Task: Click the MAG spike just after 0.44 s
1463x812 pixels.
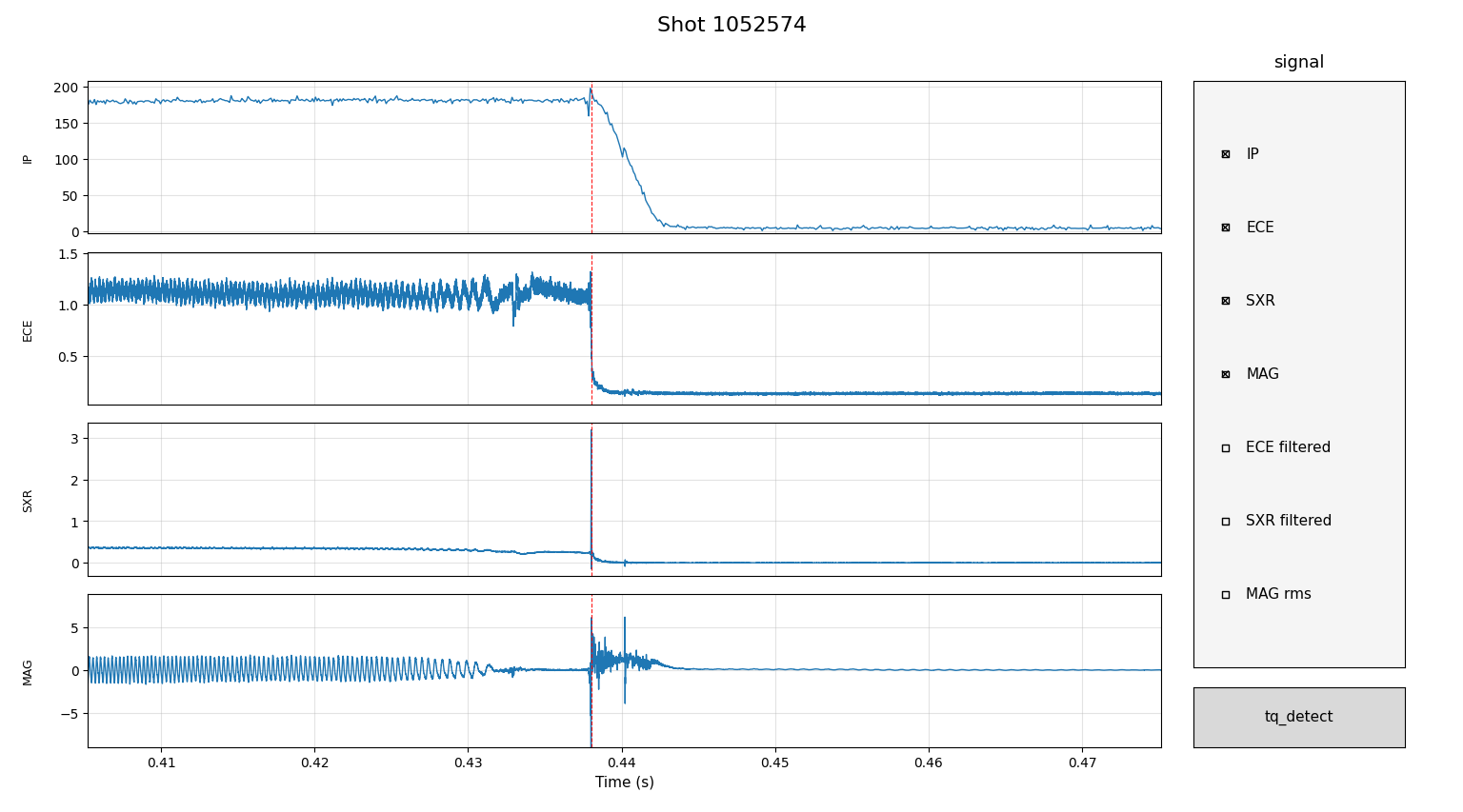Action: pyautogui.click(x=625, y=621)
